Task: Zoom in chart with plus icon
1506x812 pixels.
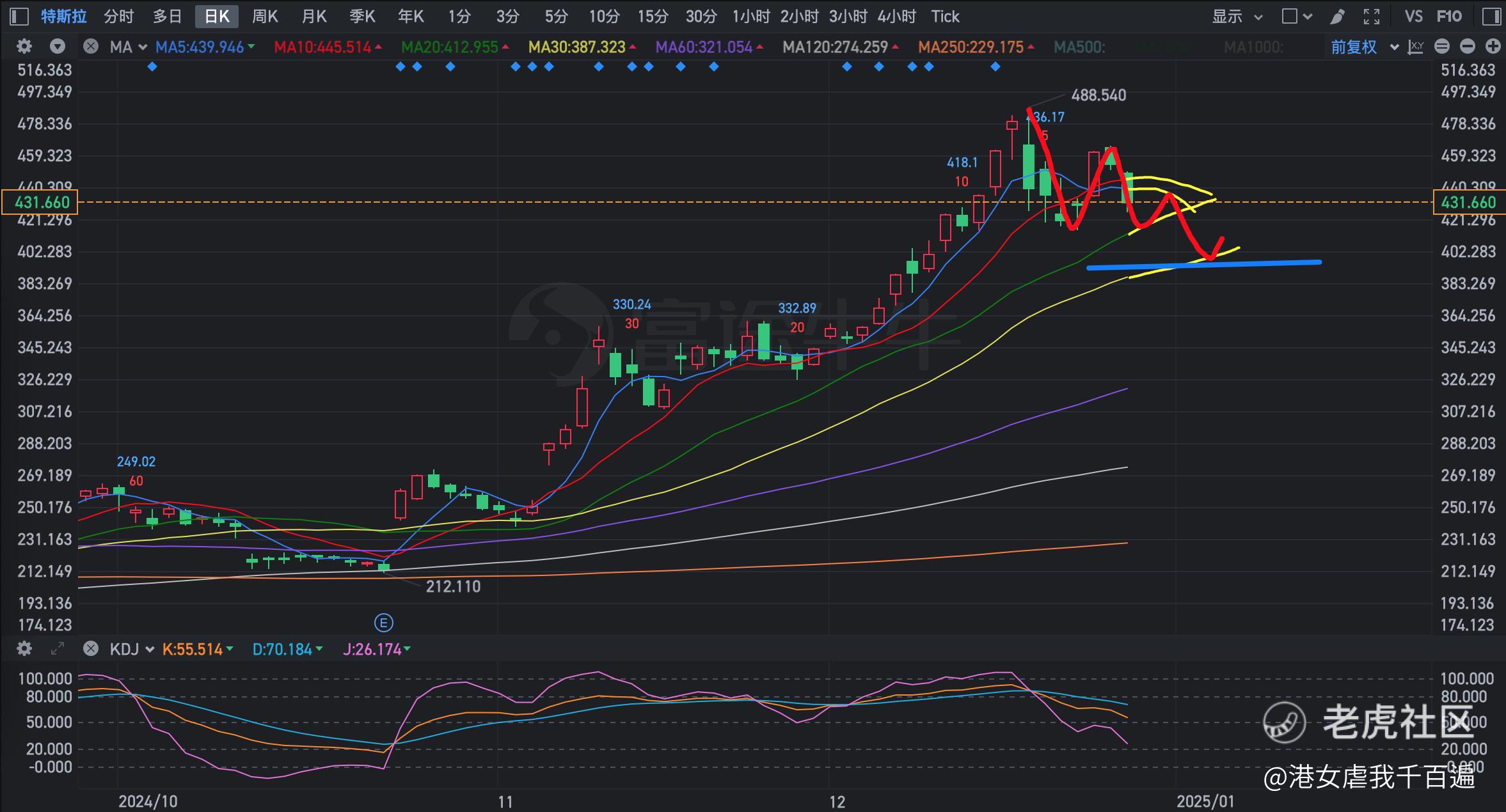Action: [x=1493, y=47]
